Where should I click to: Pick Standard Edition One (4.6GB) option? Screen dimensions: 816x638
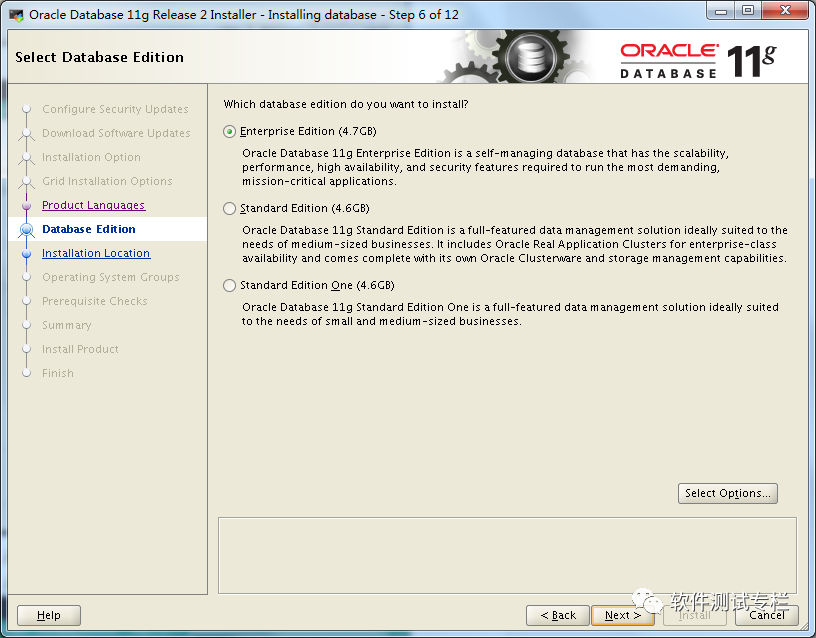(230, 286)
